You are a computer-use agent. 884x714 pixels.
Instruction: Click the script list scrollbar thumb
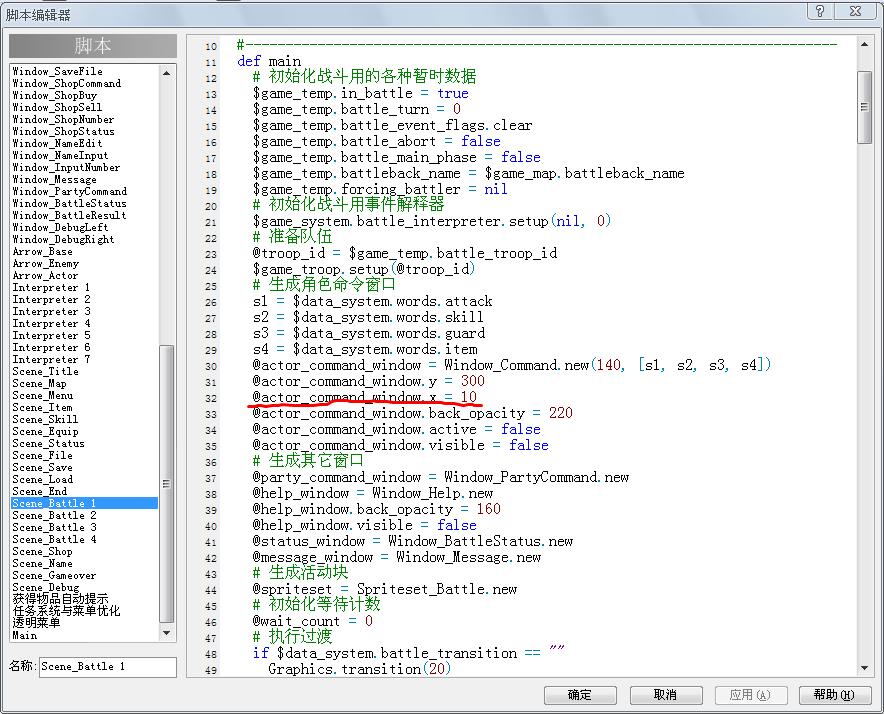coord(166,484)
